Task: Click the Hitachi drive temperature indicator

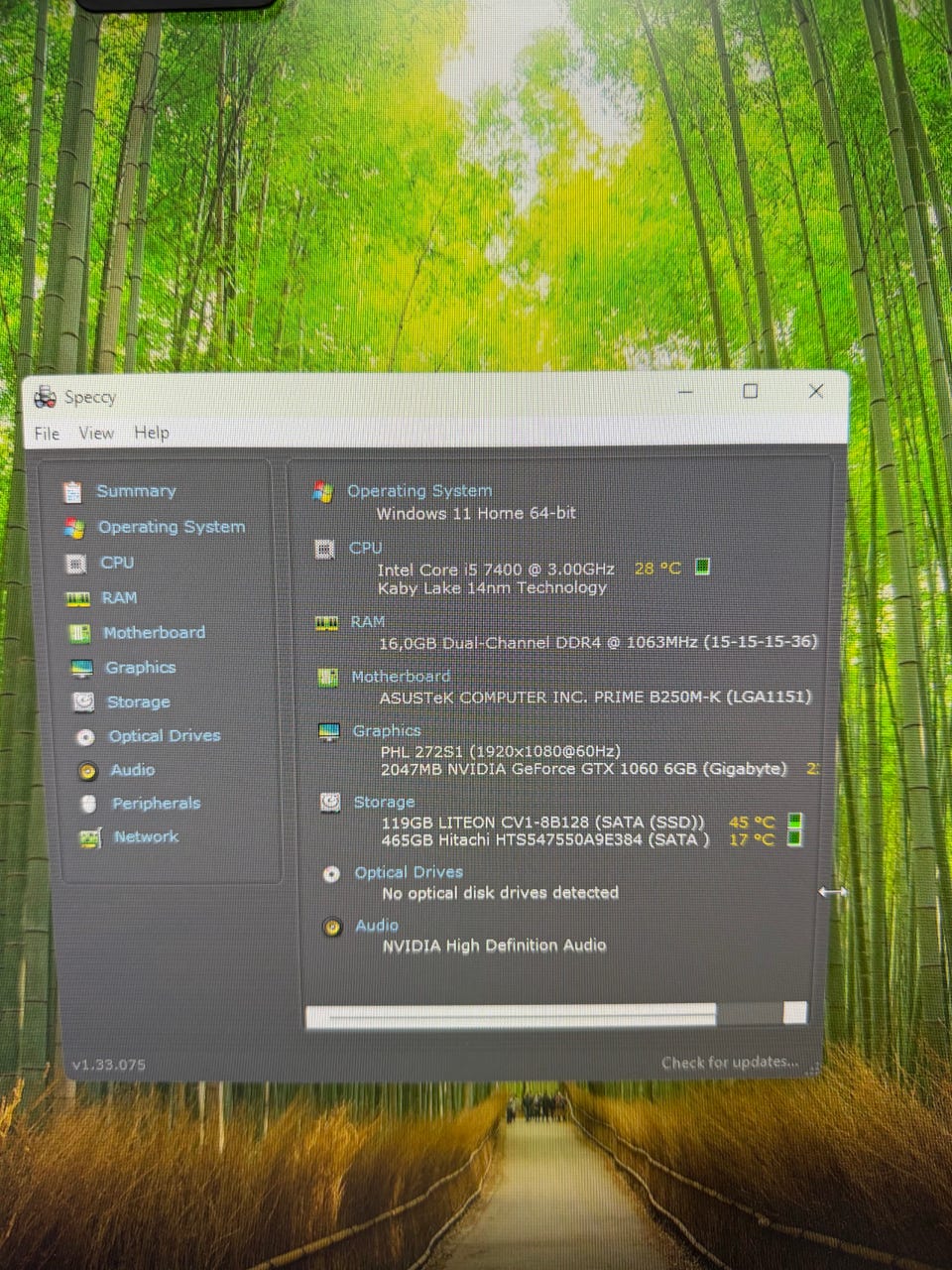Action: coord(794,839)
